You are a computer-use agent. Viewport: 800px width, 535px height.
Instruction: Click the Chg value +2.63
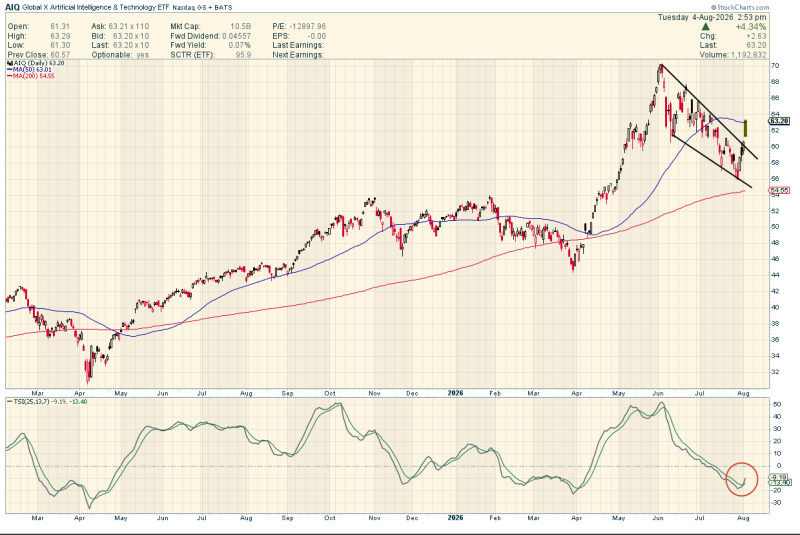coord(756,36)
